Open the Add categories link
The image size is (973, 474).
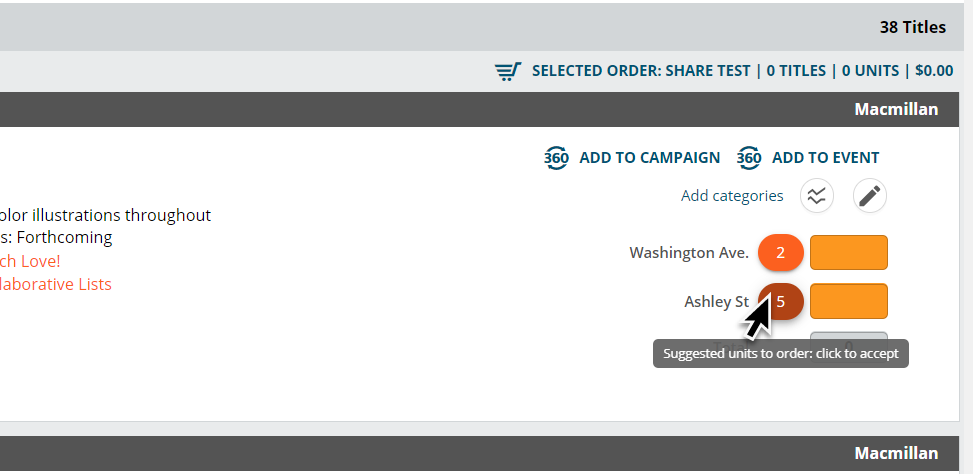pos(732,196)
